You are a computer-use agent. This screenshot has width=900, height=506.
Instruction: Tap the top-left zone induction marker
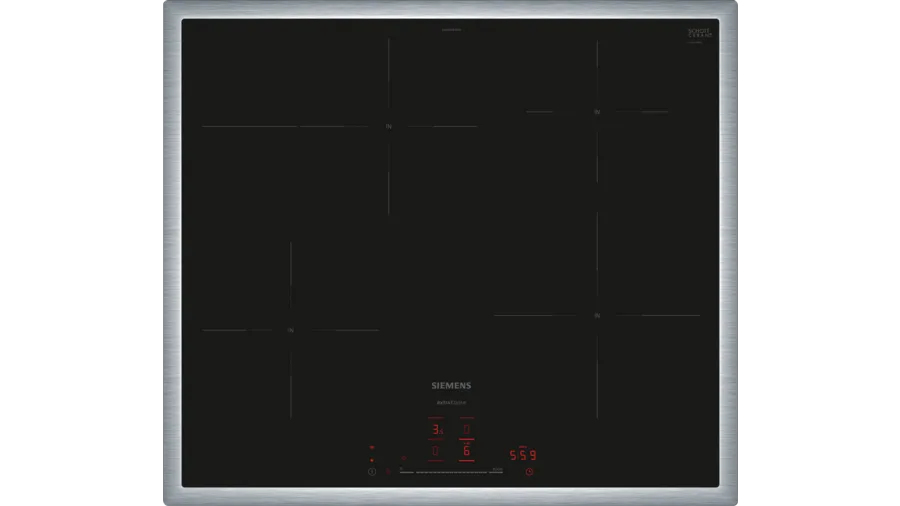tap(388, 126)
